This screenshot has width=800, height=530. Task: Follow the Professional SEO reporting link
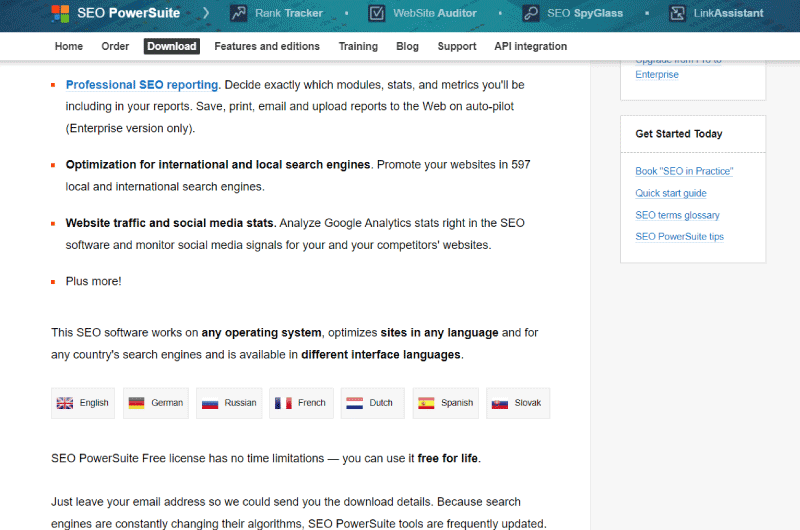pyautogui.click(x=142, y=85)
